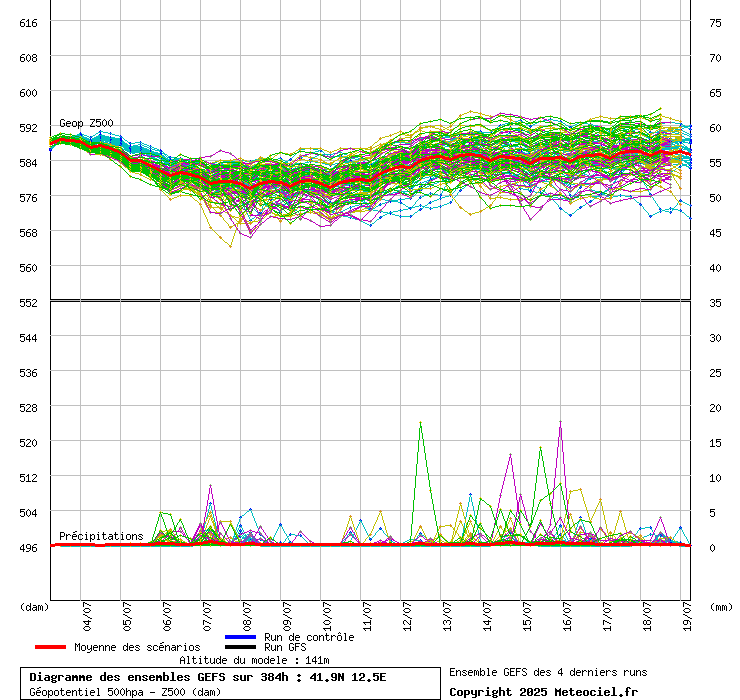Click the magenta precipitation peak near 16/07

point(560,422)
